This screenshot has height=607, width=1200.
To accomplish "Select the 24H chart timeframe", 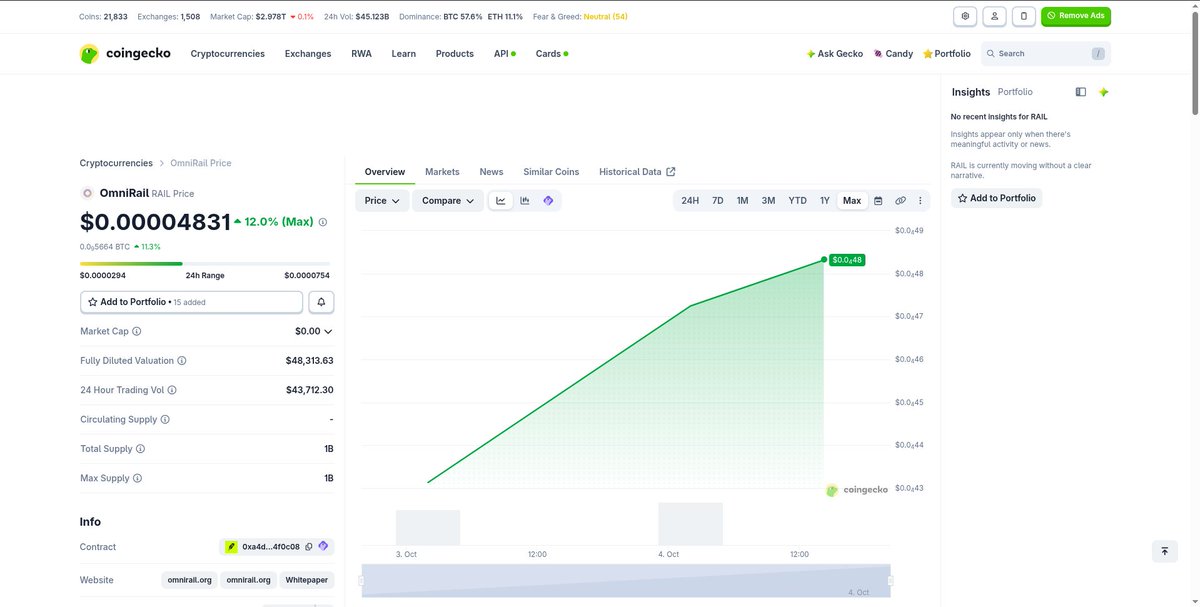I will tap(690, 201).
